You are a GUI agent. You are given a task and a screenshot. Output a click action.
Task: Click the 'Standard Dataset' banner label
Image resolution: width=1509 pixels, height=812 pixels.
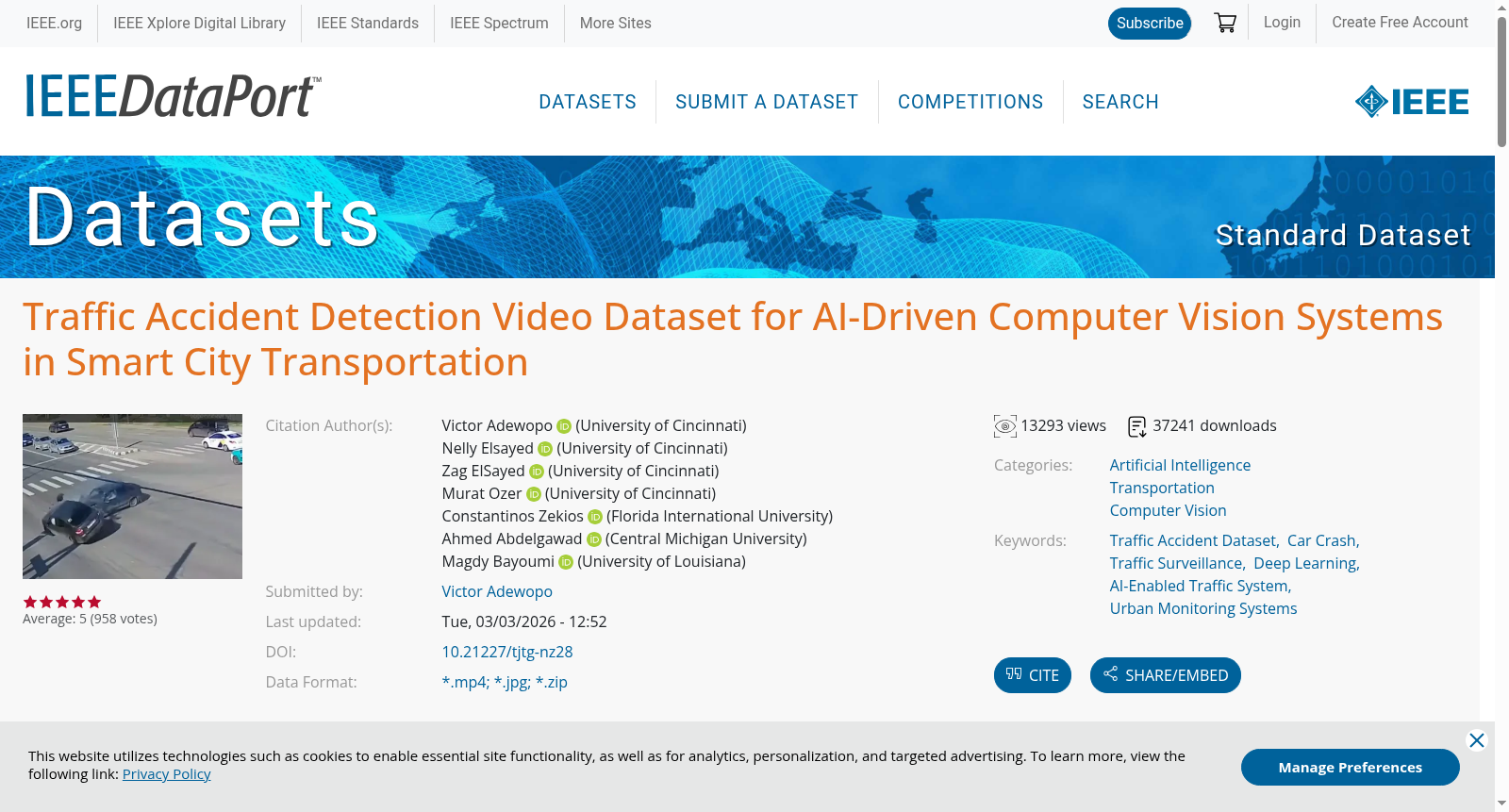(x=1343, y=235)
